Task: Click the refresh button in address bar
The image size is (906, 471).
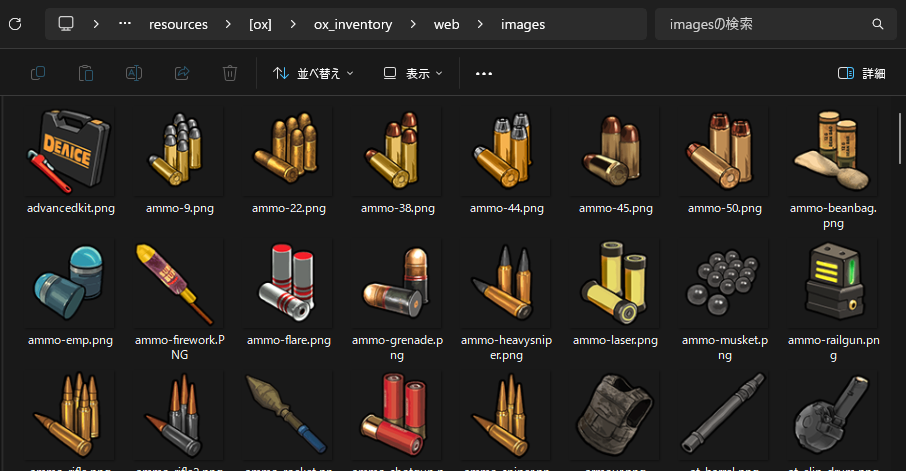Action: (x=15, y=24)
